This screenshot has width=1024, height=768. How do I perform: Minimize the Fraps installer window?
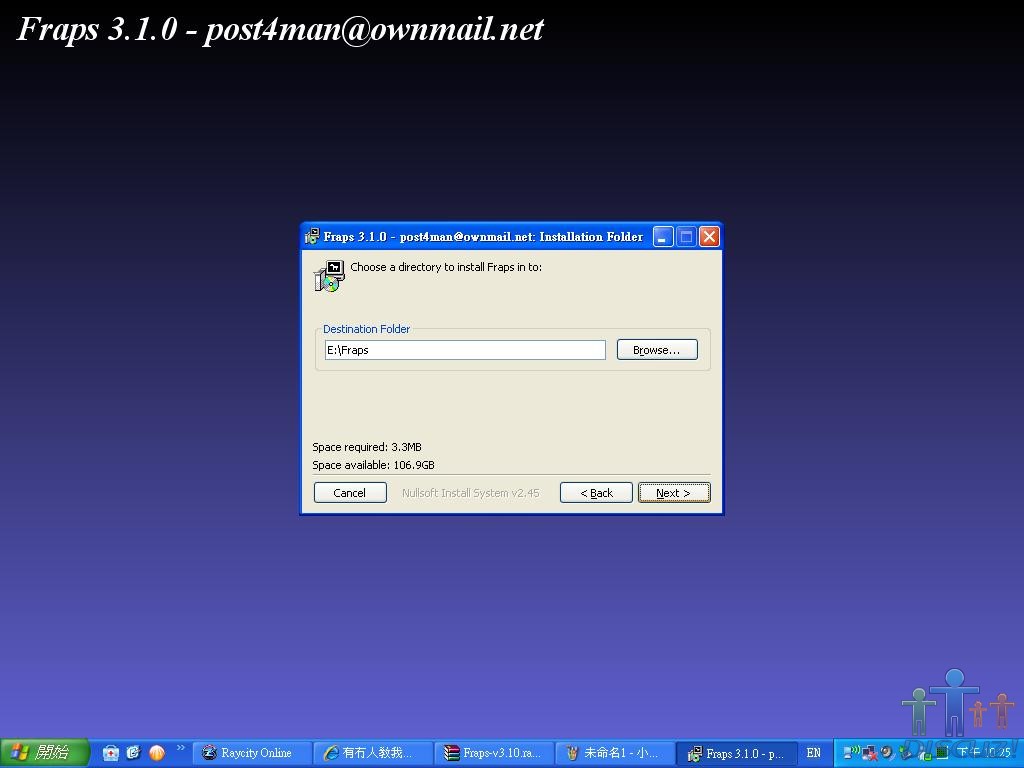coord(662,236)
